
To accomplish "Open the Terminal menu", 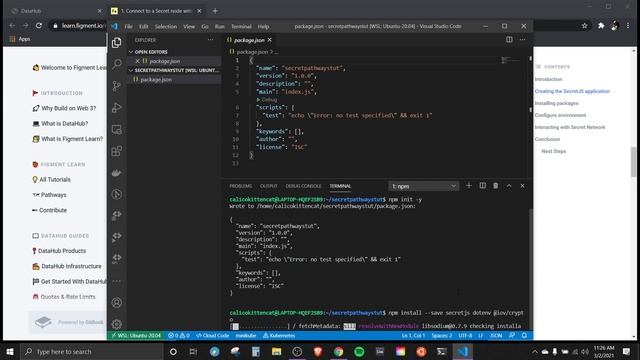I will [241, 26].
